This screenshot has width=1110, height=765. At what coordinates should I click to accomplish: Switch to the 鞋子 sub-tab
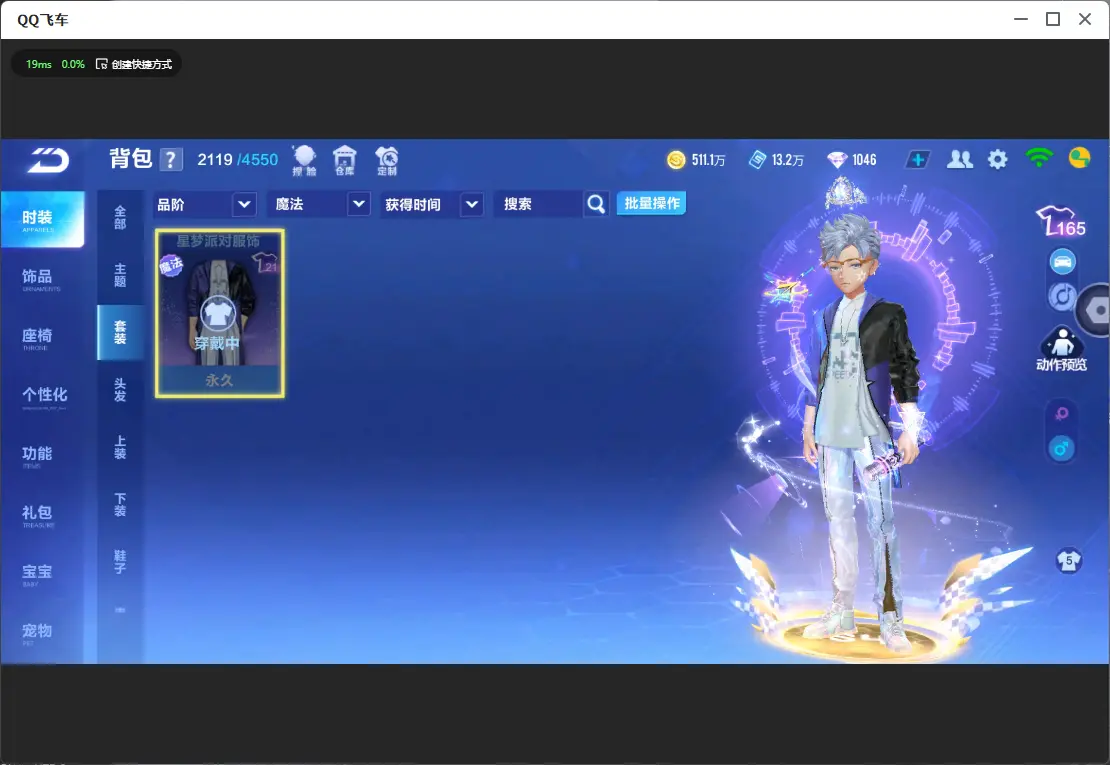[x=120, y=562]
